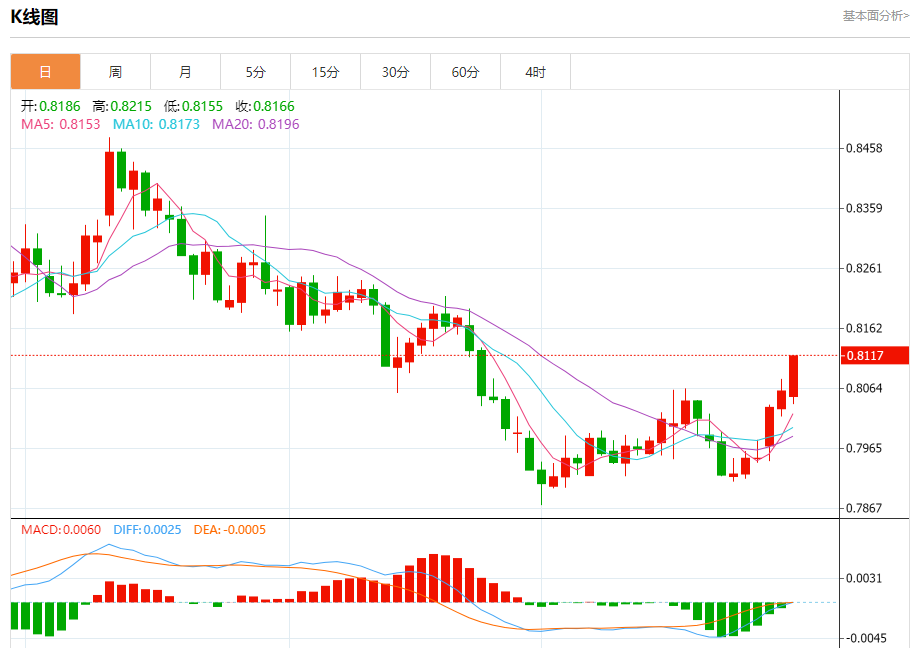Click the 0.8064 price axis label
Viewport: 916px width, 648px height.
click(x=864, y=388)
